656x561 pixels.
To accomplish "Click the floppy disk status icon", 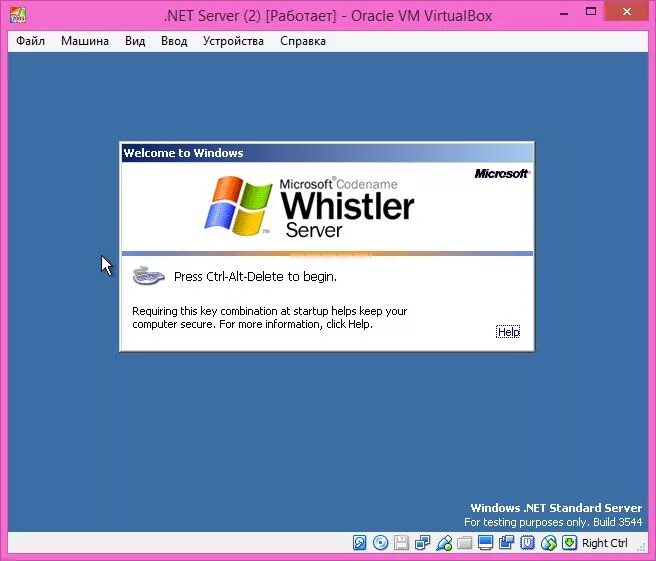I will pos(401,543).
